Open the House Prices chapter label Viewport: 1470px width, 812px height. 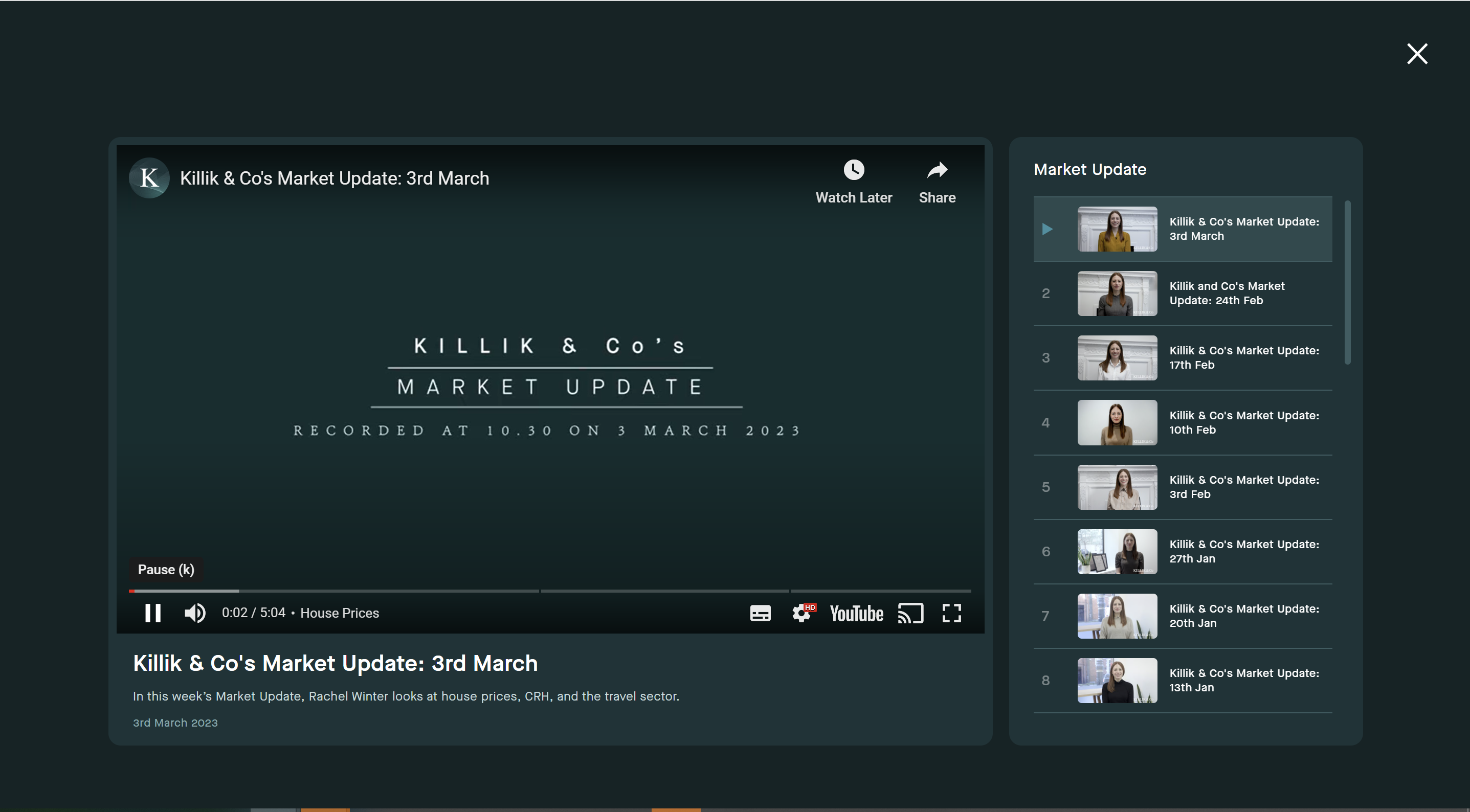point(340,613)
